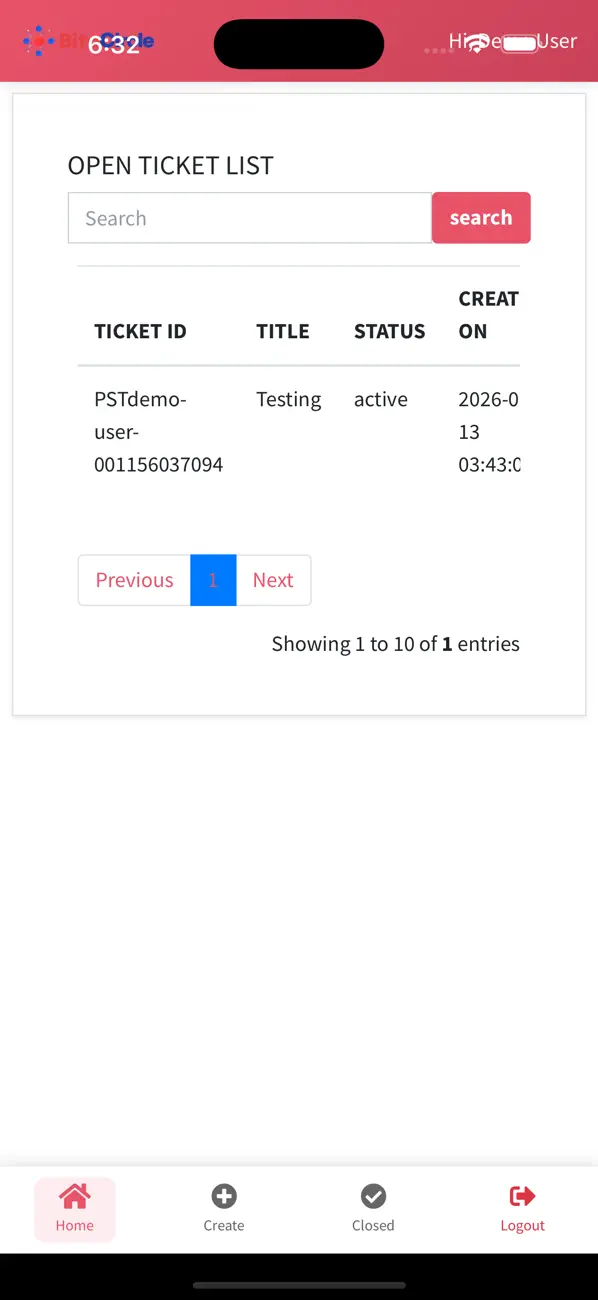Tap the active status of the Testing ticket

[x=380, y=399]
